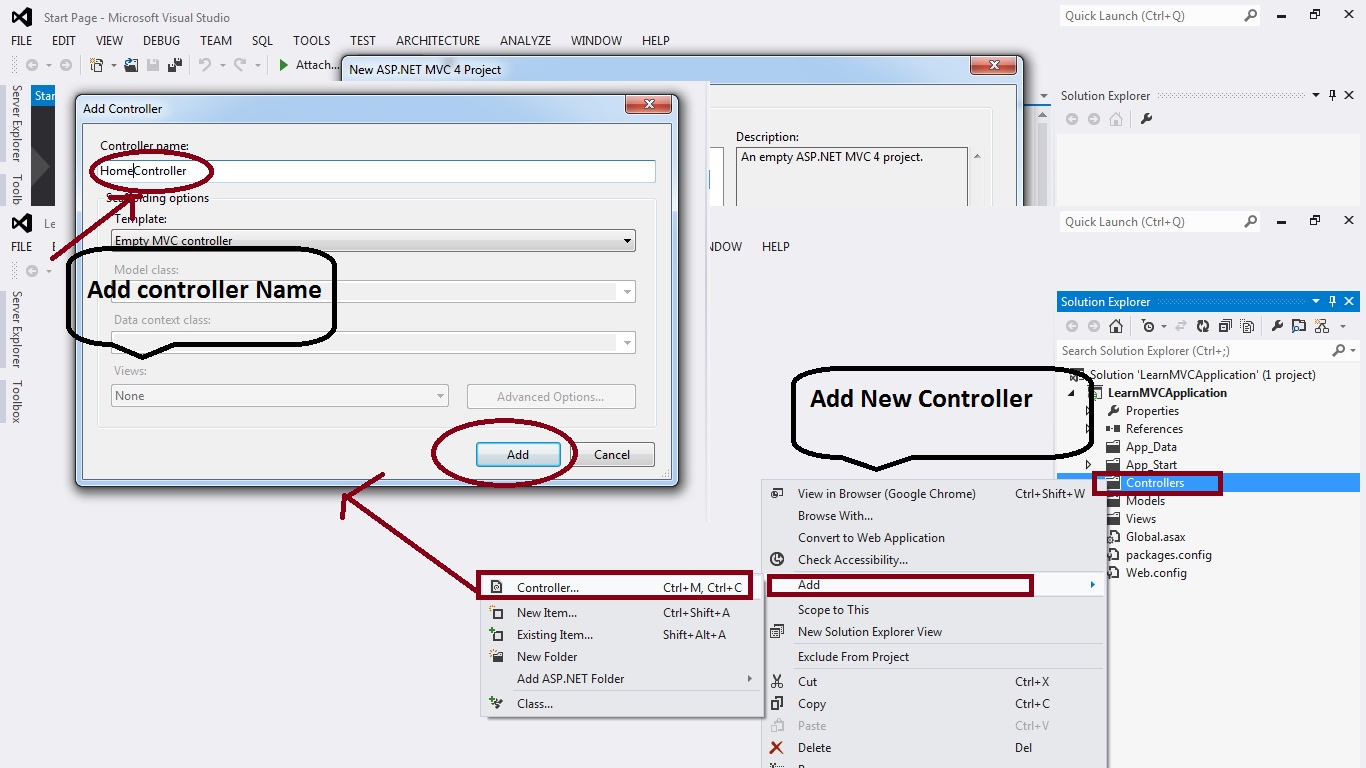
Task: Click Add button in Add Controller dialog
Action: tap(518, 454)
